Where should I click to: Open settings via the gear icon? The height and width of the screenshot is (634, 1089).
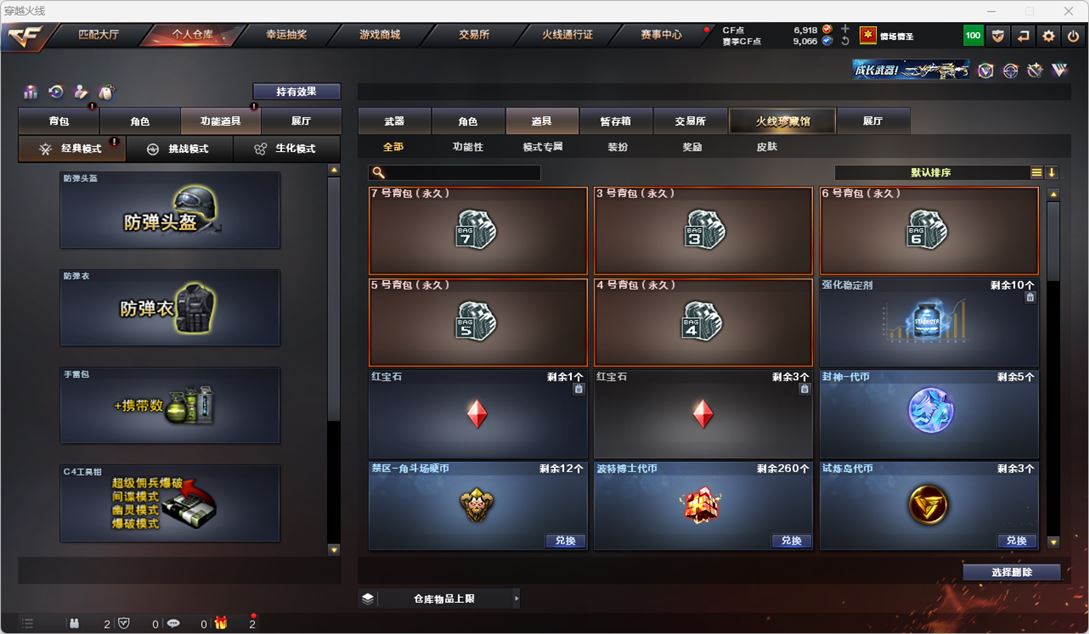[x=1048, y=36]
